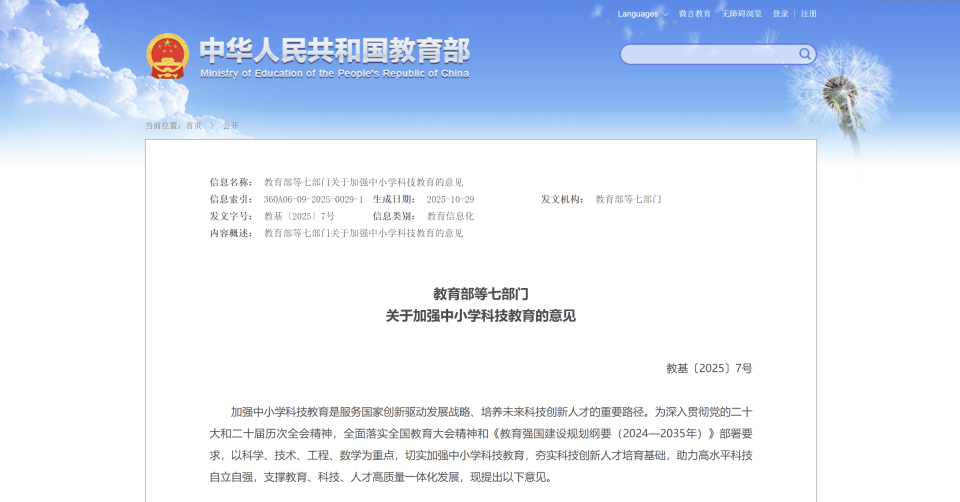The height and width of the screenshot is (502, 960).
Task: Click the English Ministry of Education subtitle
Action: pyautogui.click(x=334, y=74)
